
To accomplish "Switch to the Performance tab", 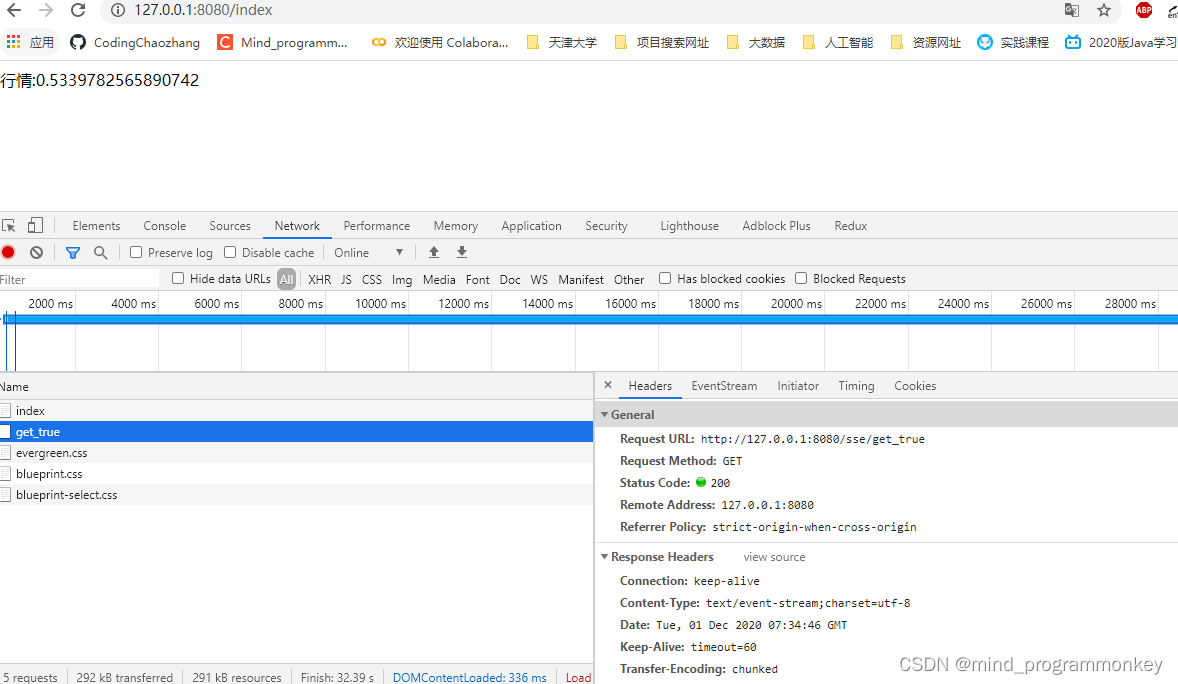I will [376, 225].
